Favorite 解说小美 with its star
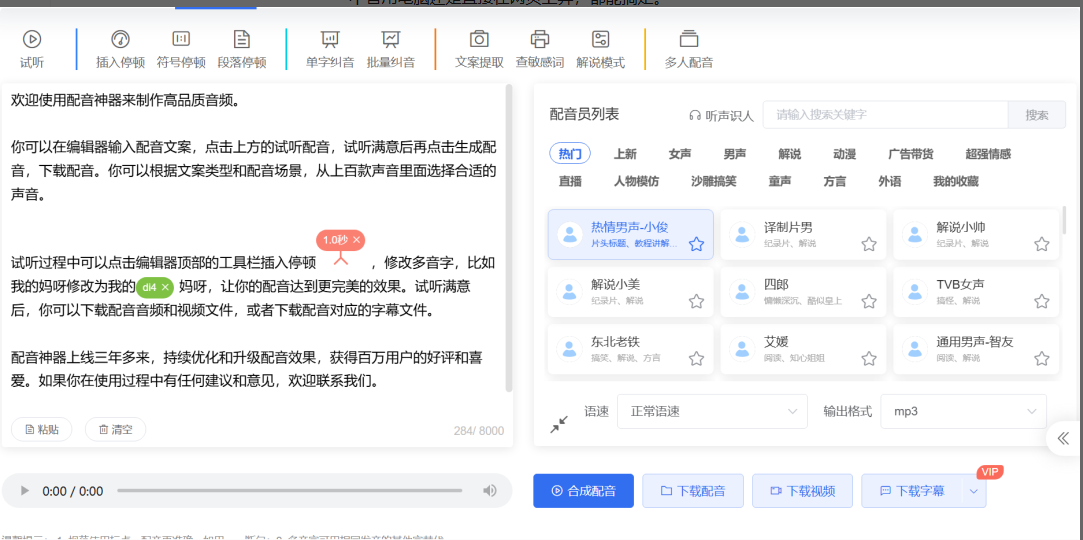This screenshot has width=1083, height=540. (x=696, y=301)
